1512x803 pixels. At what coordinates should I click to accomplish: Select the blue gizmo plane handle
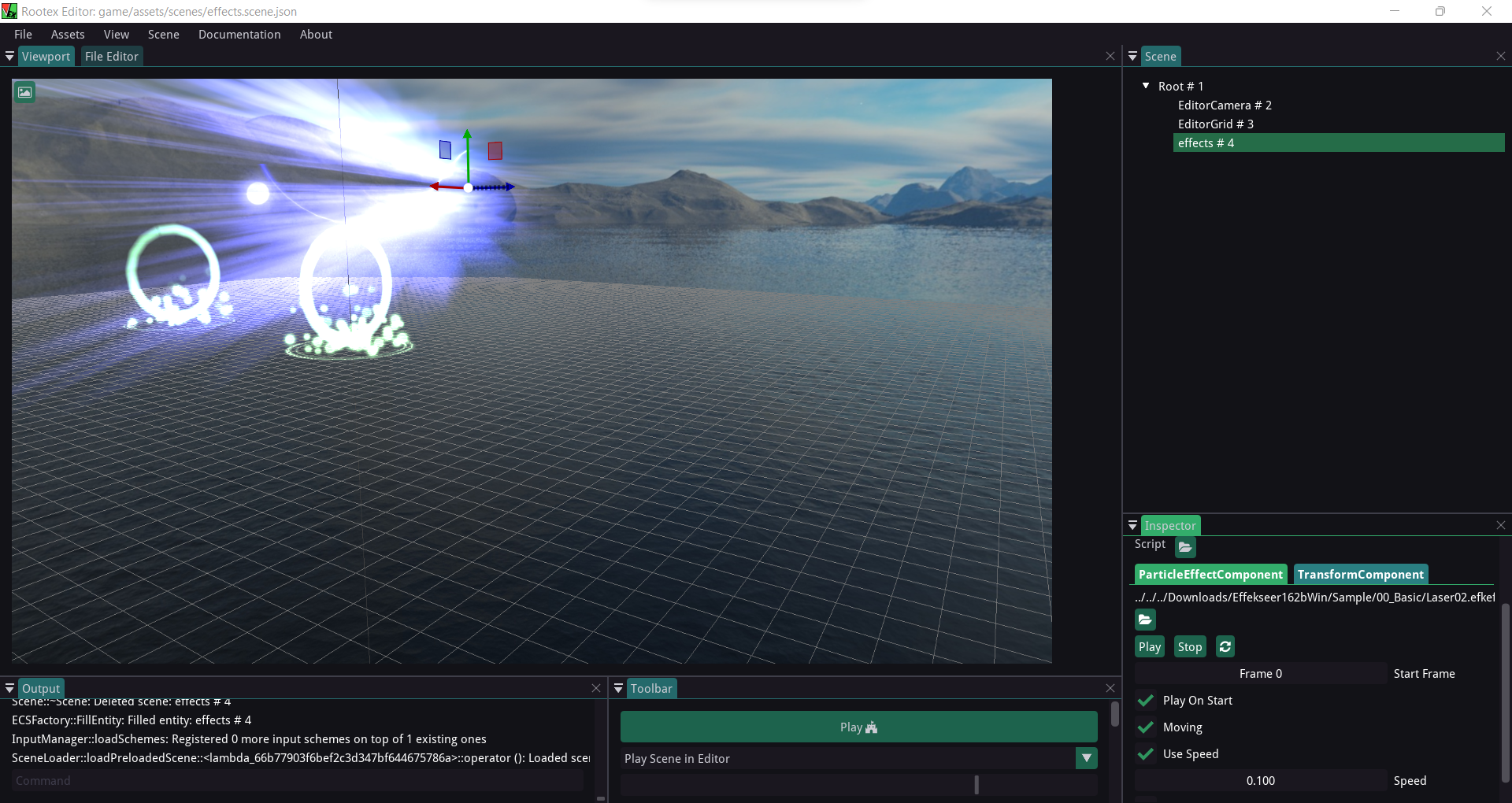tap(446, 150)
